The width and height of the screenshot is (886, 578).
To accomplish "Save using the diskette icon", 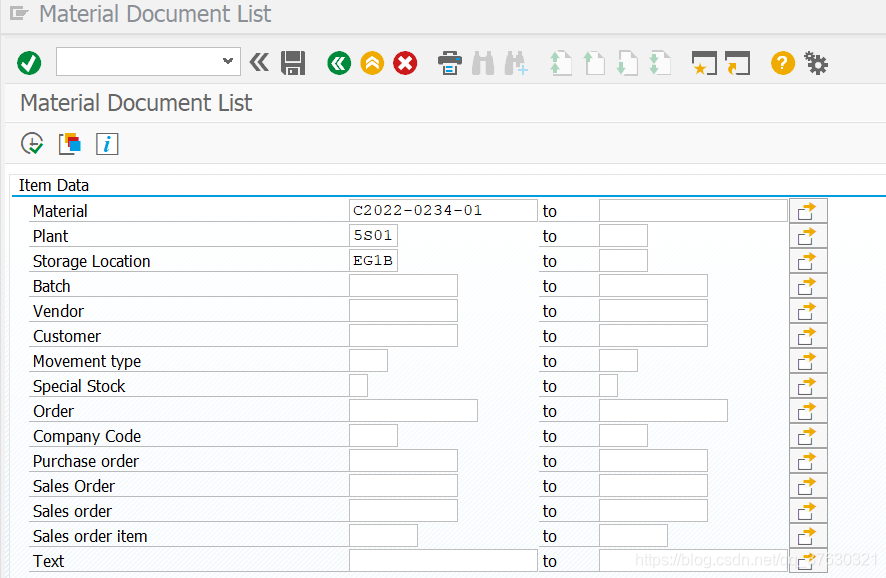I will pyautogui.click(x=292, y=63).
